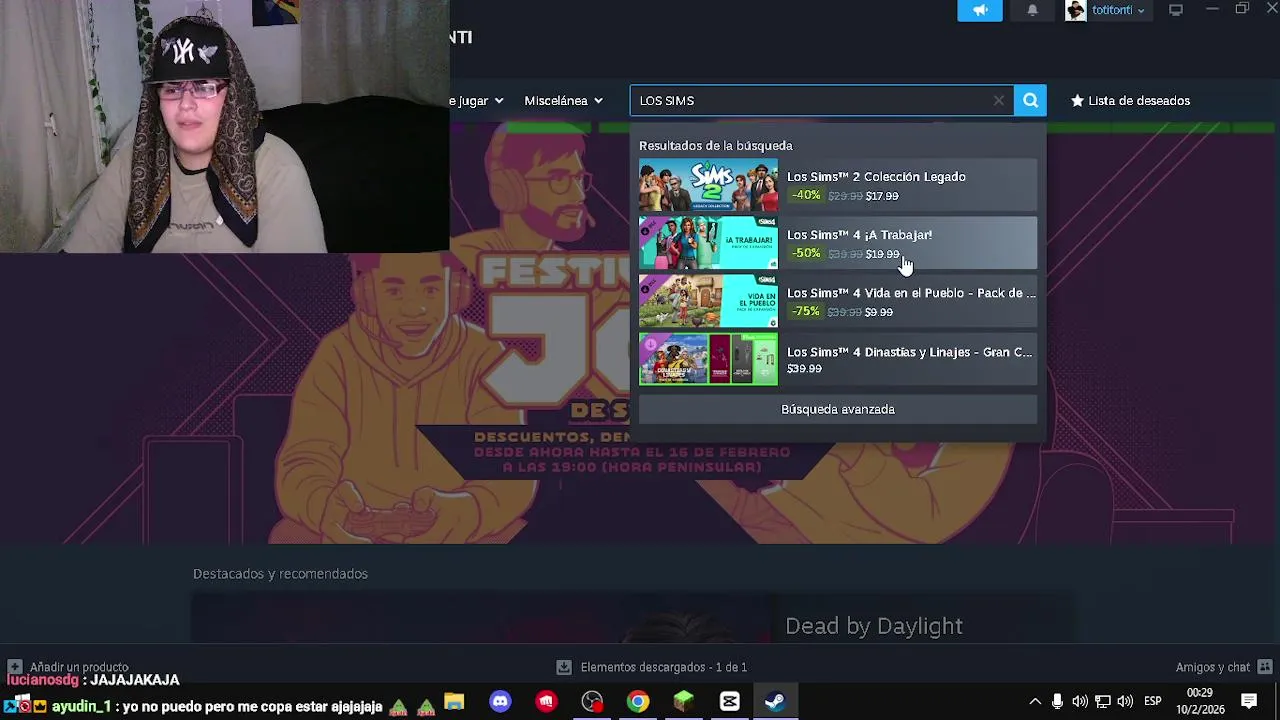This screenshot has width=1280, height=720.
Task: Open CapCut from the taskbar
Action: 730,701
